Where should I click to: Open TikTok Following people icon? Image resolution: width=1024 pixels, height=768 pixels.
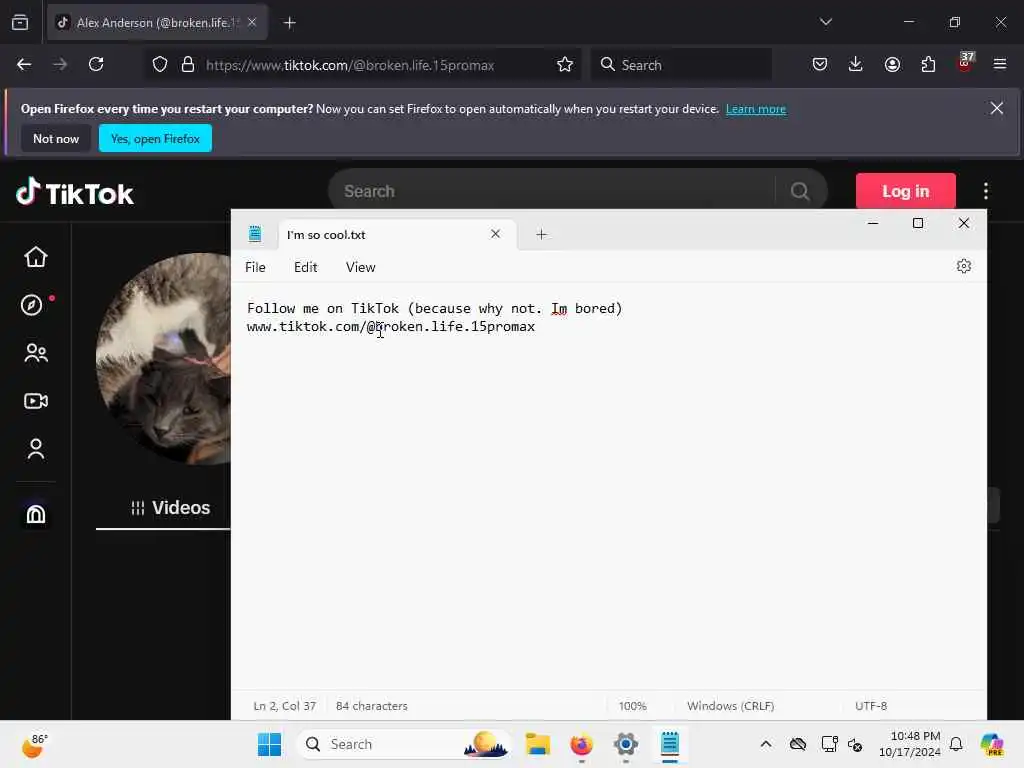[x=36, y=353]
